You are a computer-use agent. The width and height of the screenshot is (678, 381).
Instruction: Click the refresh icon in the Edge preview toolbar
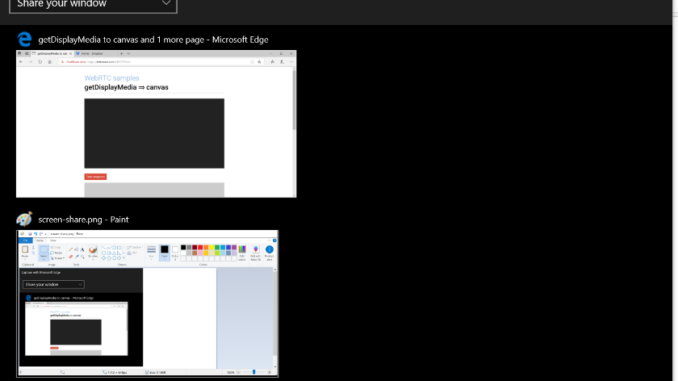[x=40, y=62]
